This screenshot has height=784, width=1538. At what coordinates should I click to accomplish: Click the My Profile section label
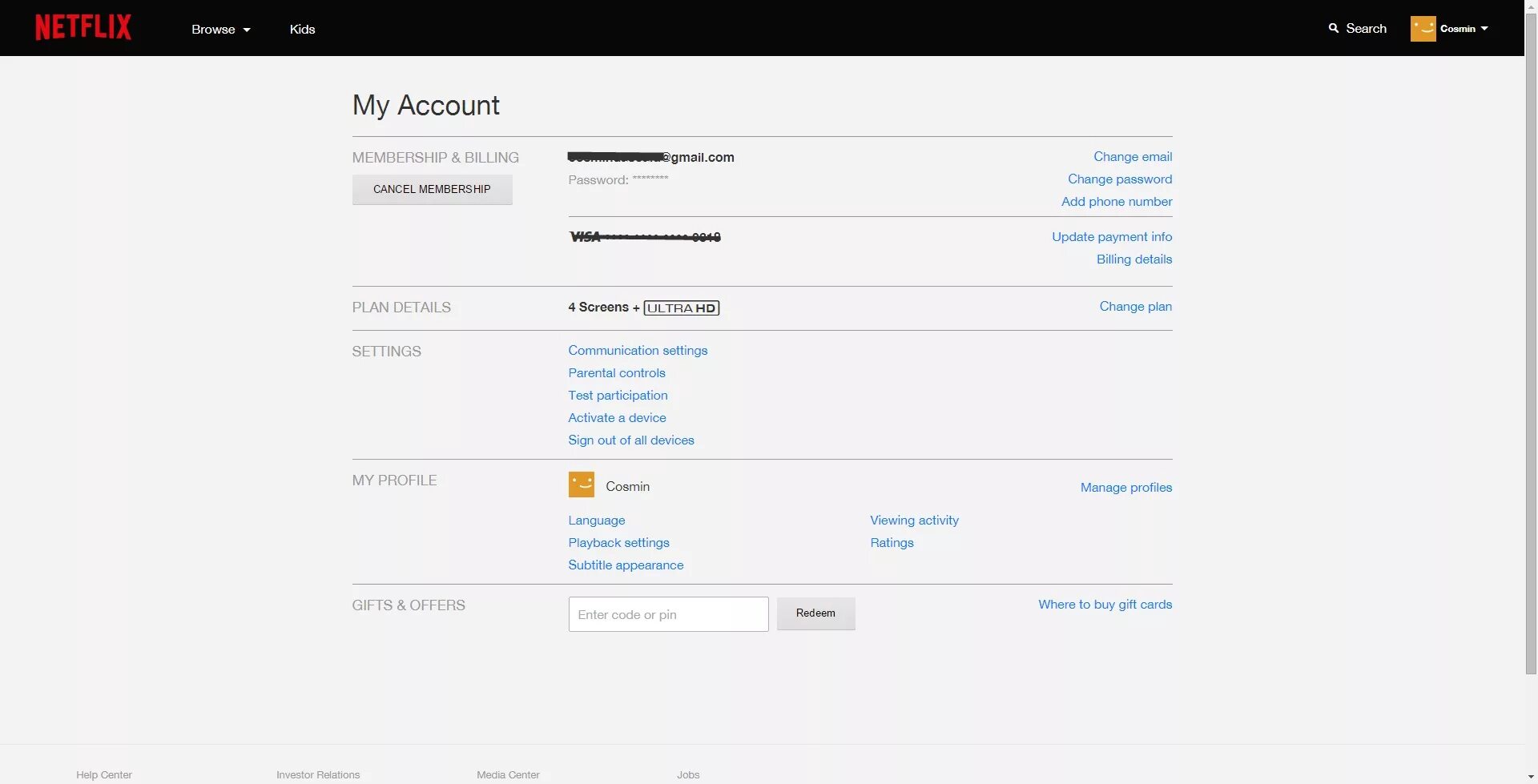(x=395, y=480)
